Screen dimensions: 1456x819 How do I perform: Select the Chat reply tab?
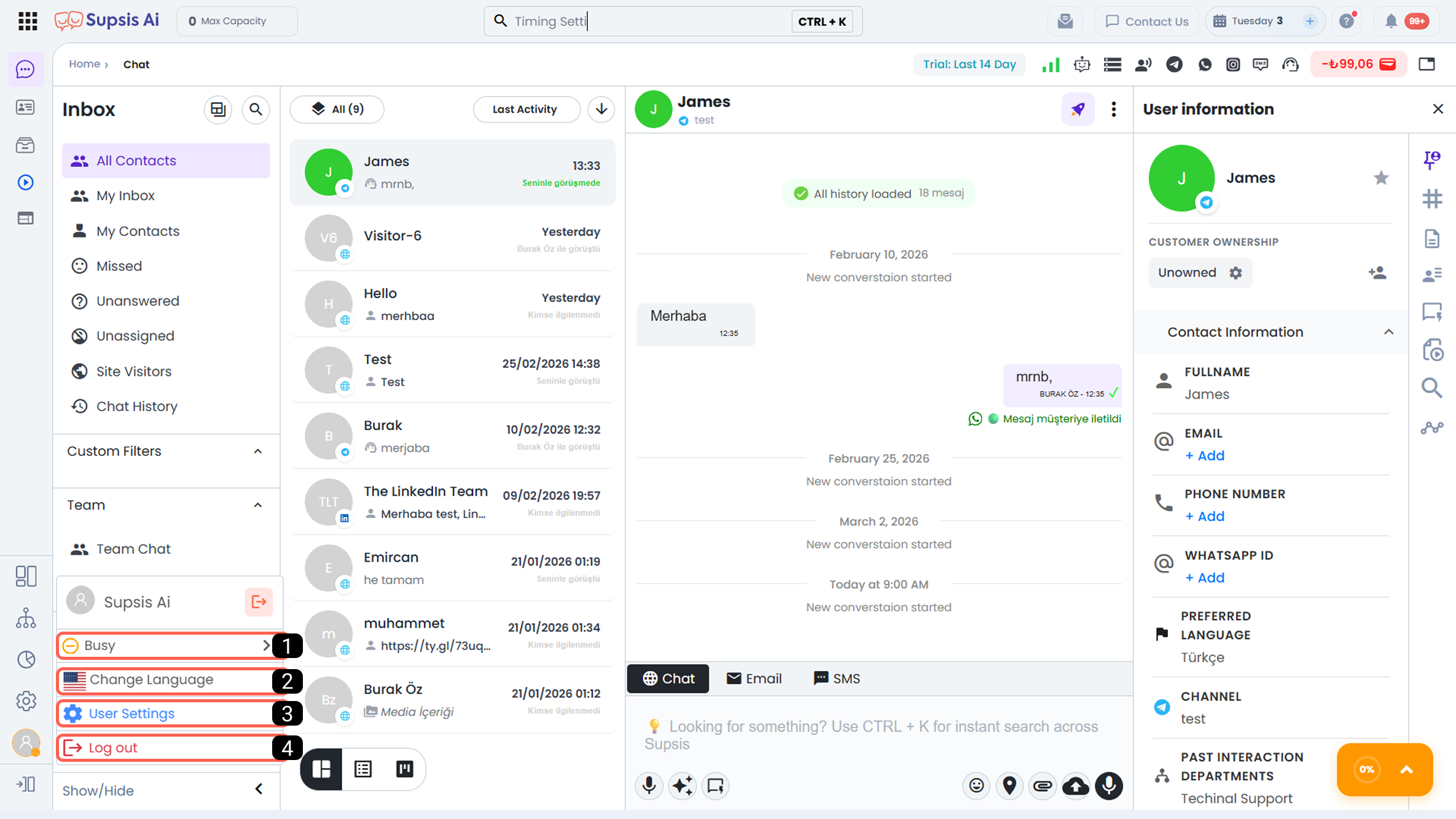pyautogui.click(x=668, y=678)
